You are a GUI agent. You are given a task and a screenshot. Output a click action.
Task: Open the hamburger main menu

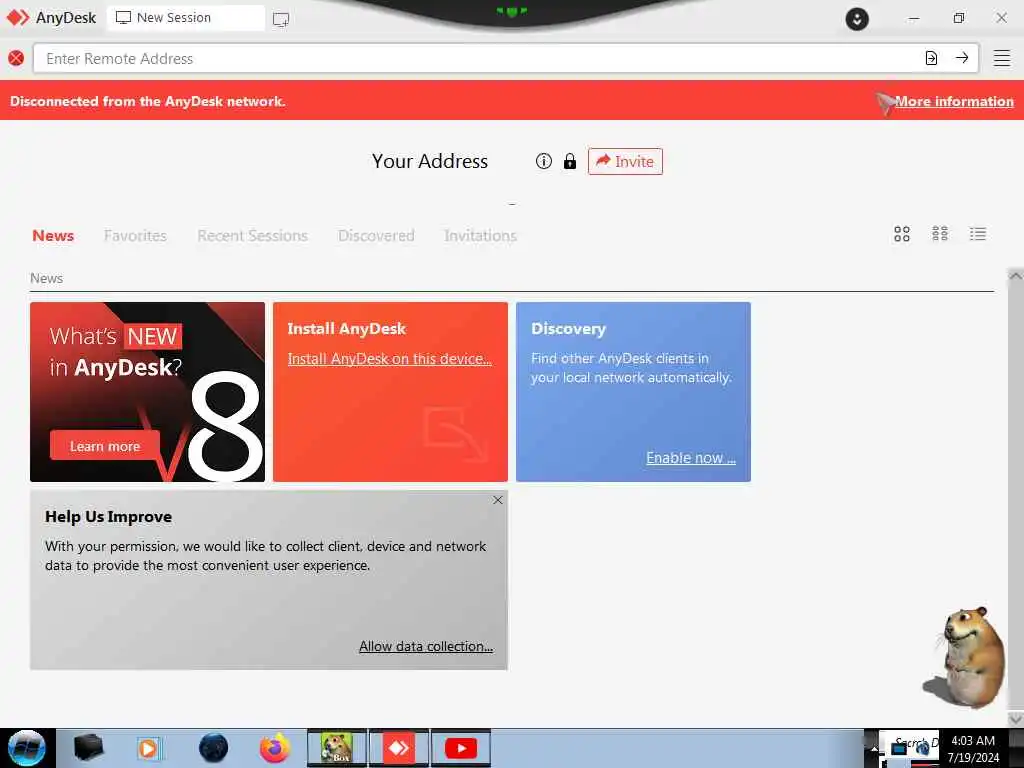click(x=1002, y=58)
